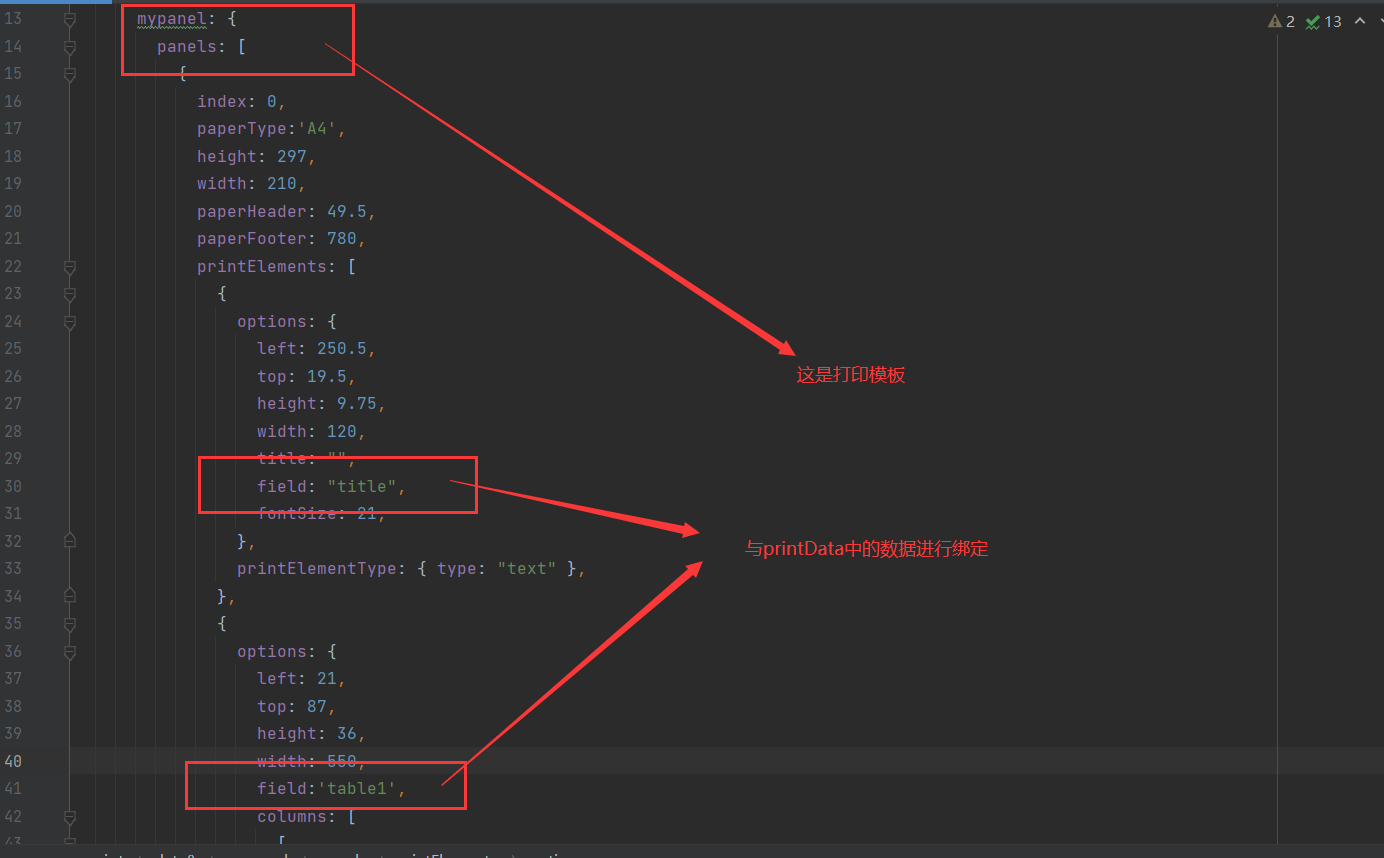Click the 'columns: [' code text
This screenshot has height=858, width=1384.
pos(306,816)
